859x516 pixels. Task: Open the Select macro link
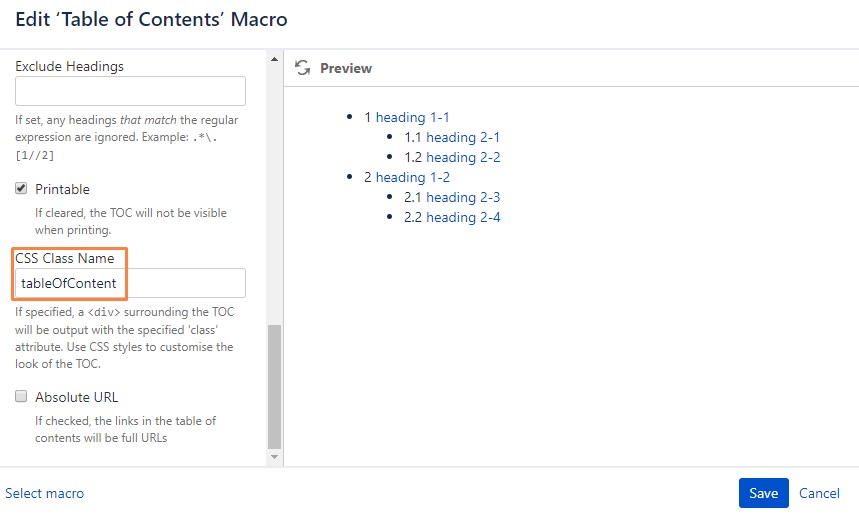(x=45, y=493)
